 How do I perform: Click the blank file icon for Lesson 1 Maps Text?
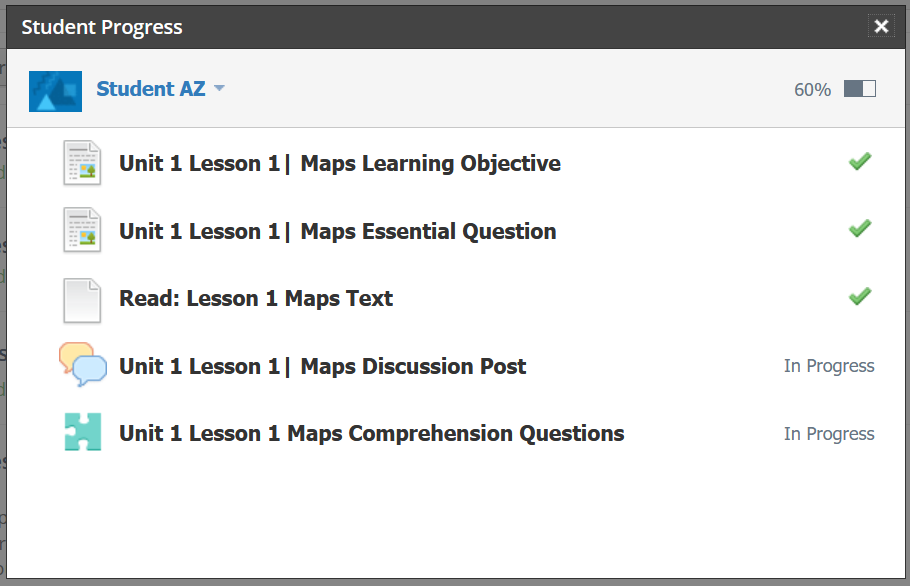[82, 301]
